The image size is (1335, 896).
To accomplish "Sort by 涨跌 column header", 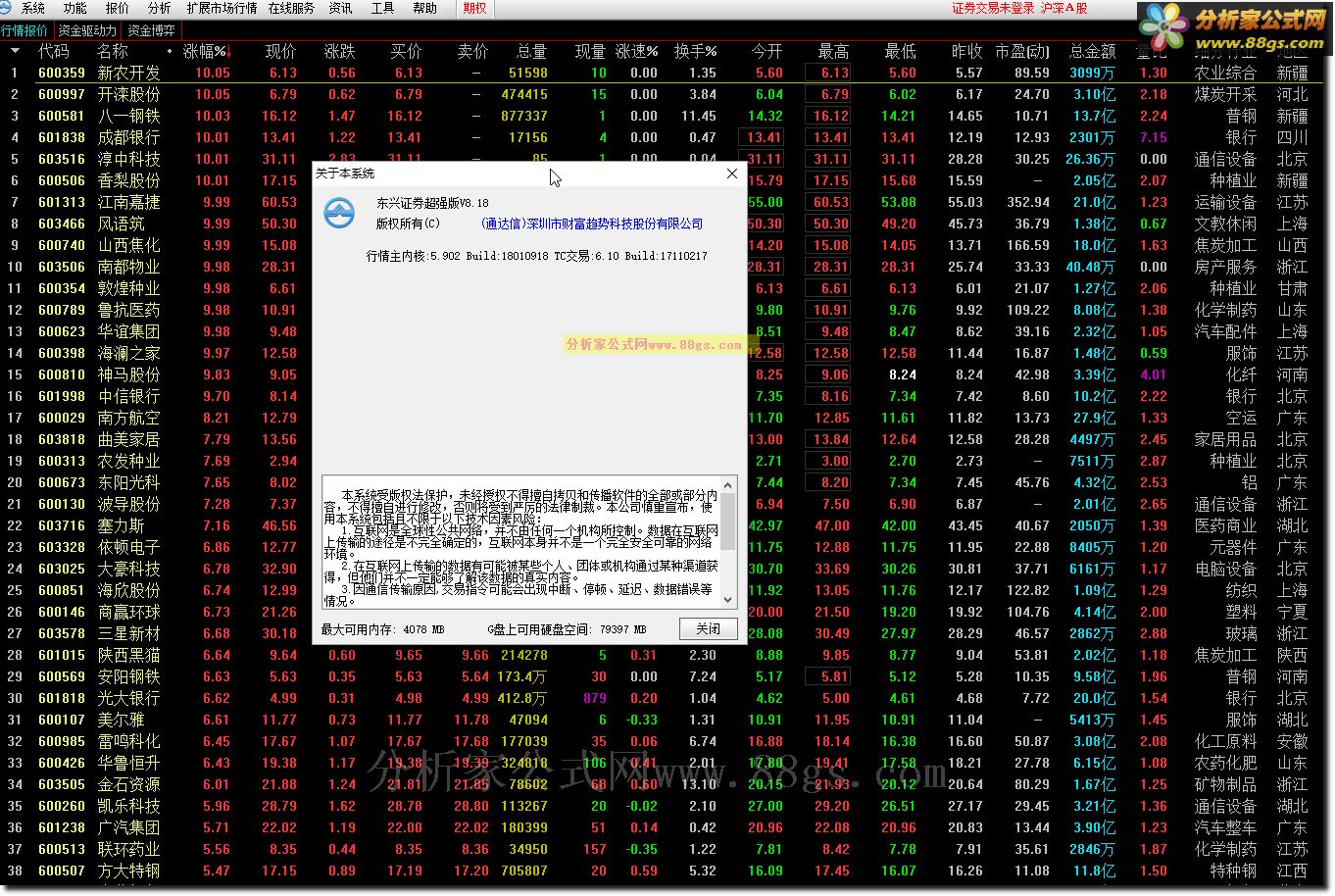I will (x=340, y=51).
